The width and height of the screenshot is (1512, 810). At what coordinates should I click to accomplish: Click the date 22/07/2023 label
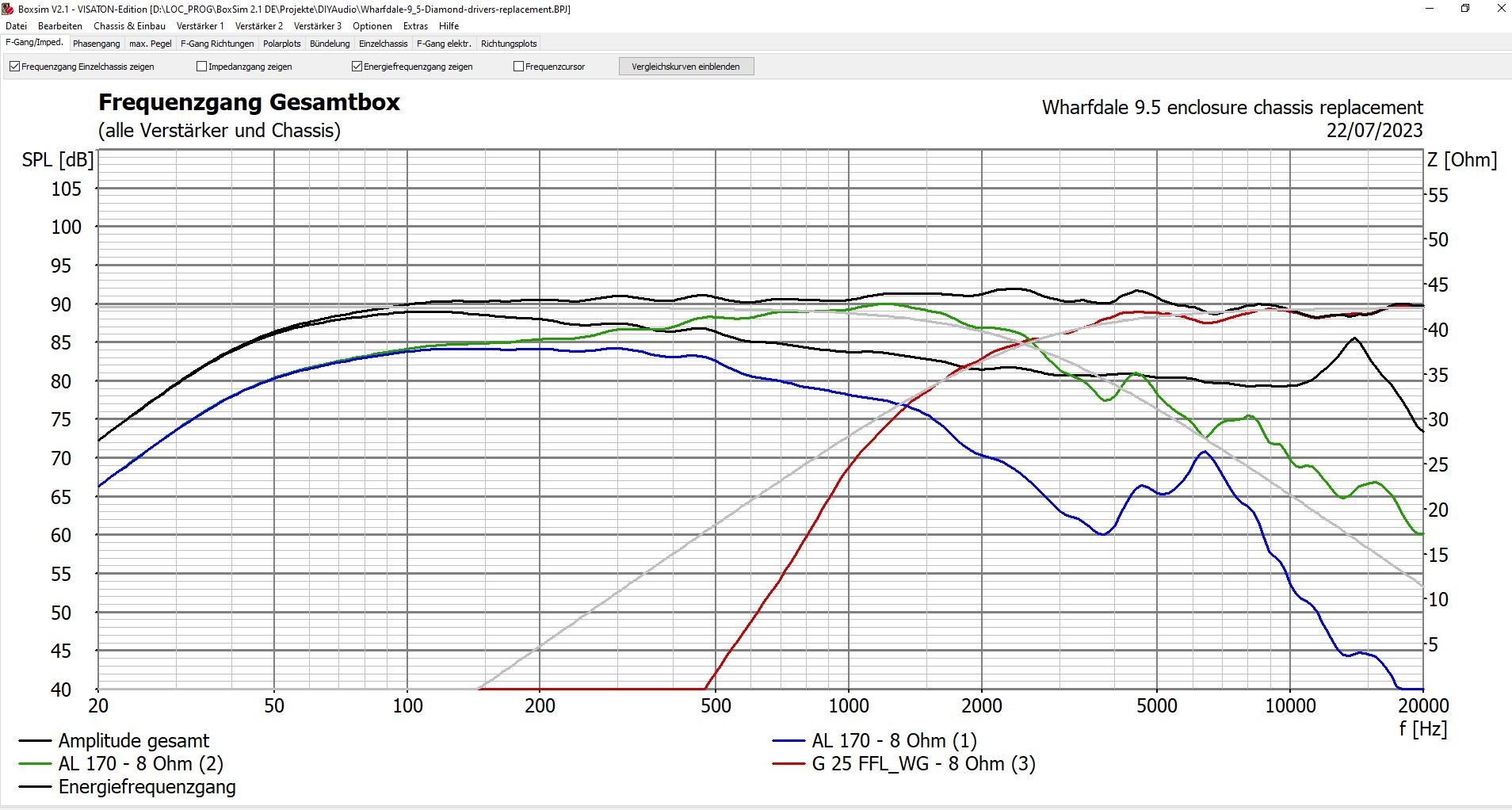tap(1375, 131)
